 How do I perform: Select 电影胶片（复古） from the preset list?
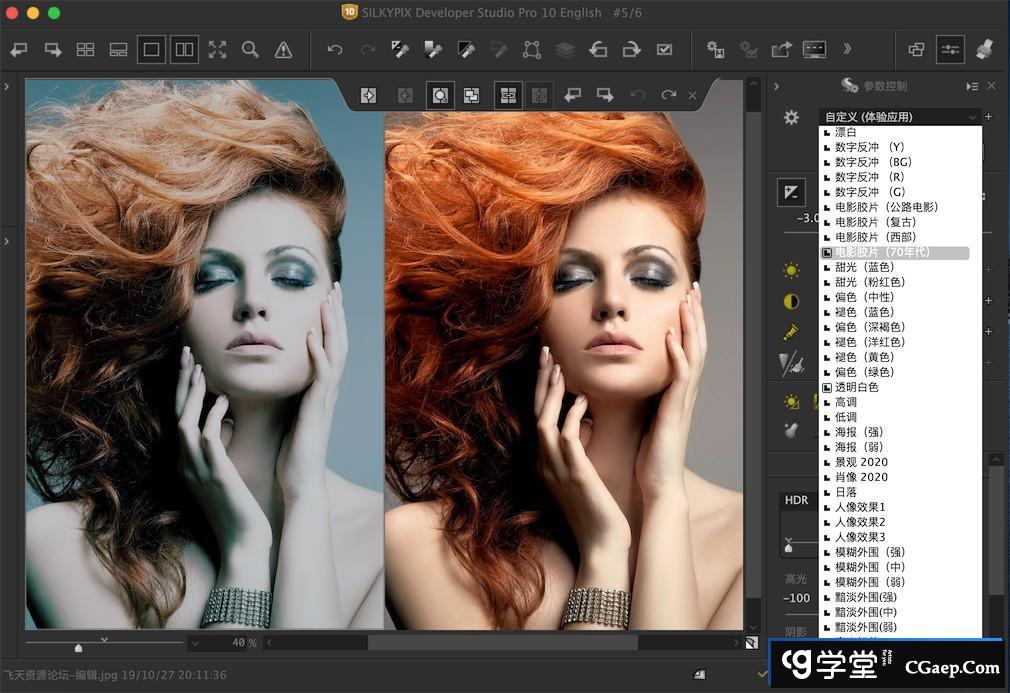pos(876,222)
